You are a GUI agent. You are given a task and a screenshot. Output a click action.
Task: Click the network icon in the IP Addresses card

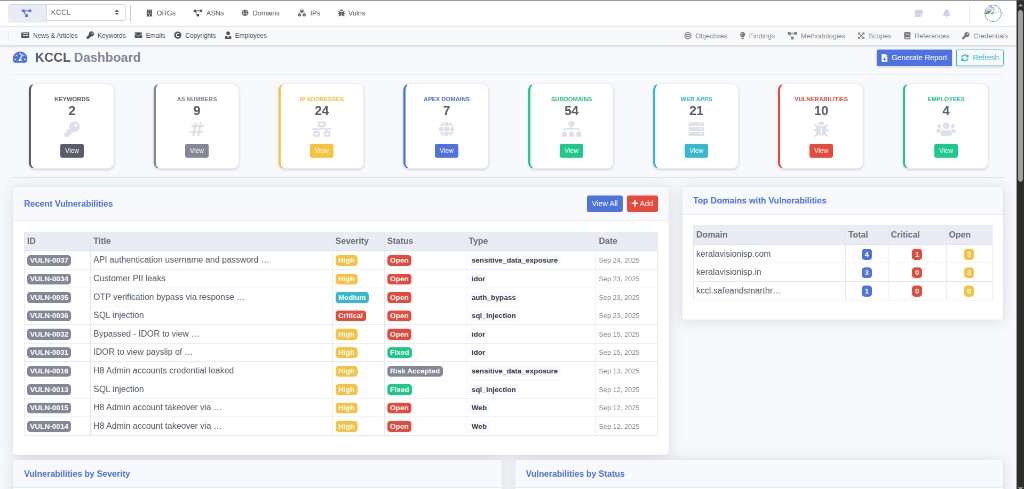tap(321, 129)
